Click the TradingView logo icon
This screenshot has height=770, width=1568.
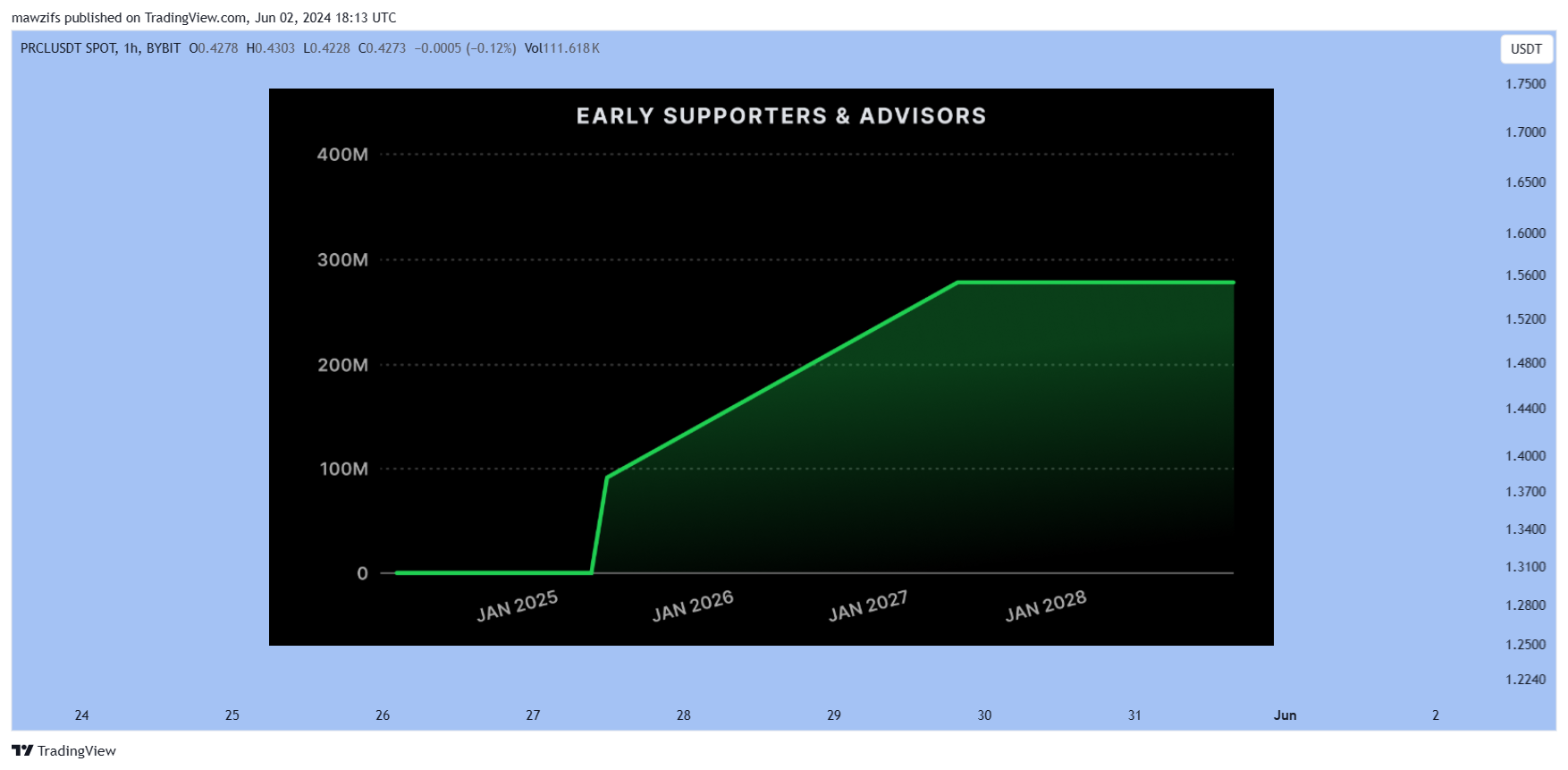coord(22,750)
